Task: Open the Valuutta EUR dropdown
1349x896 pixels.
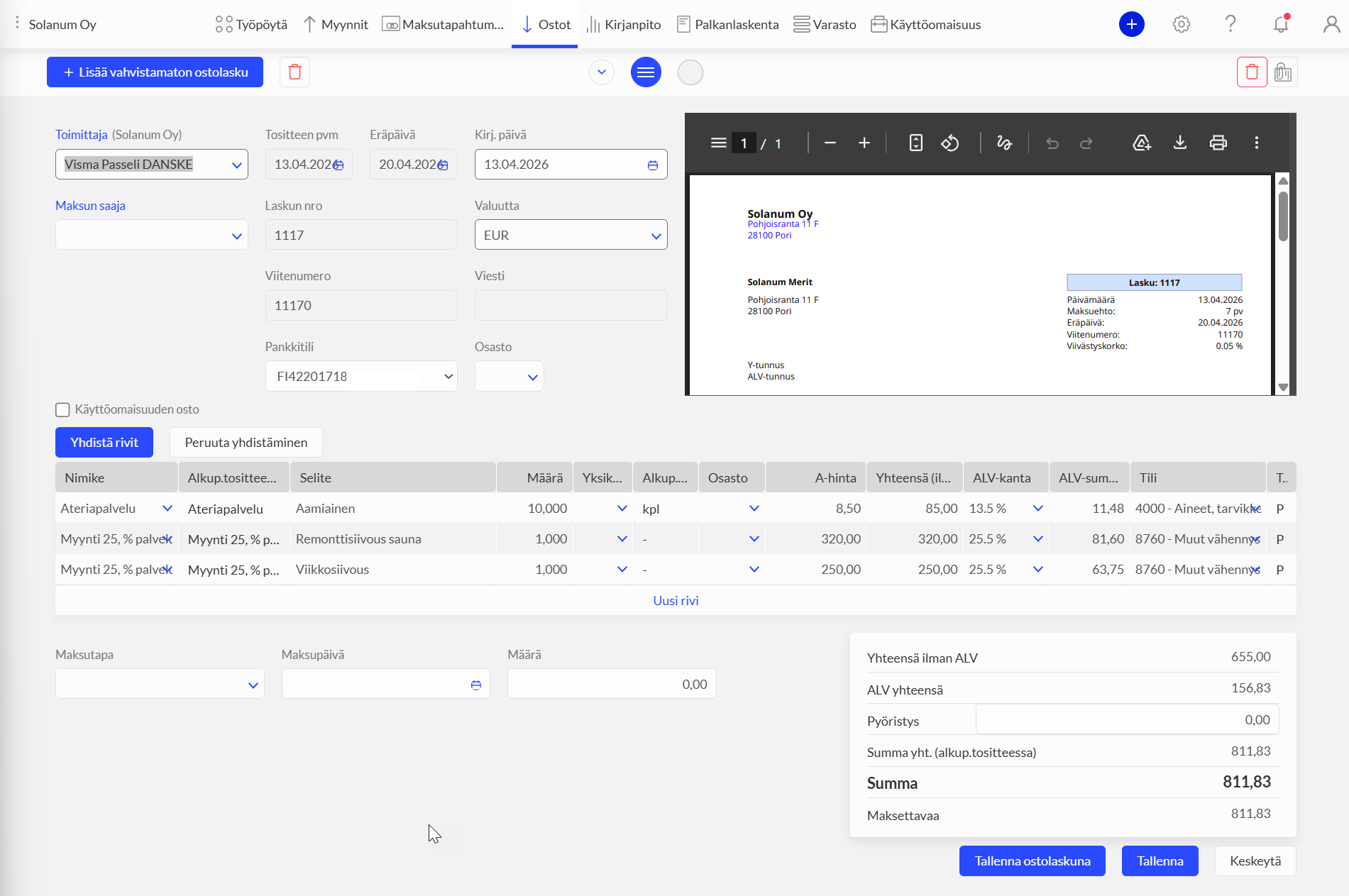Action: [x=571, y=235]
